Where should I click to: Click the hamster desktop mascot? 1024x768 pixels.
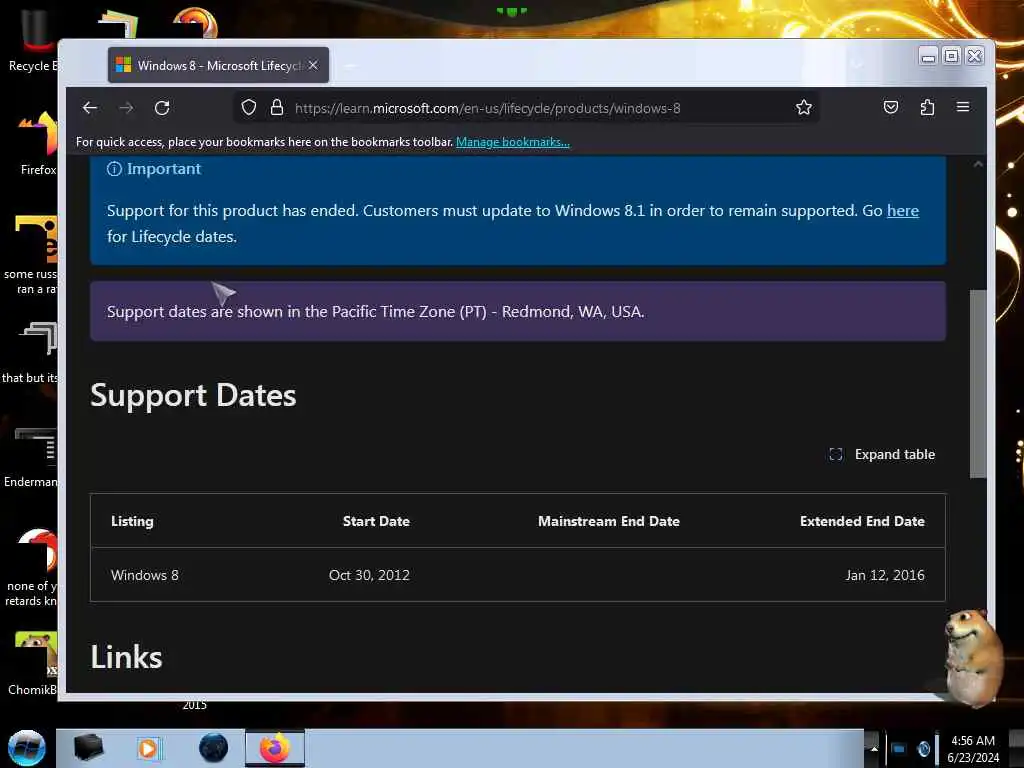coord(974,657)
